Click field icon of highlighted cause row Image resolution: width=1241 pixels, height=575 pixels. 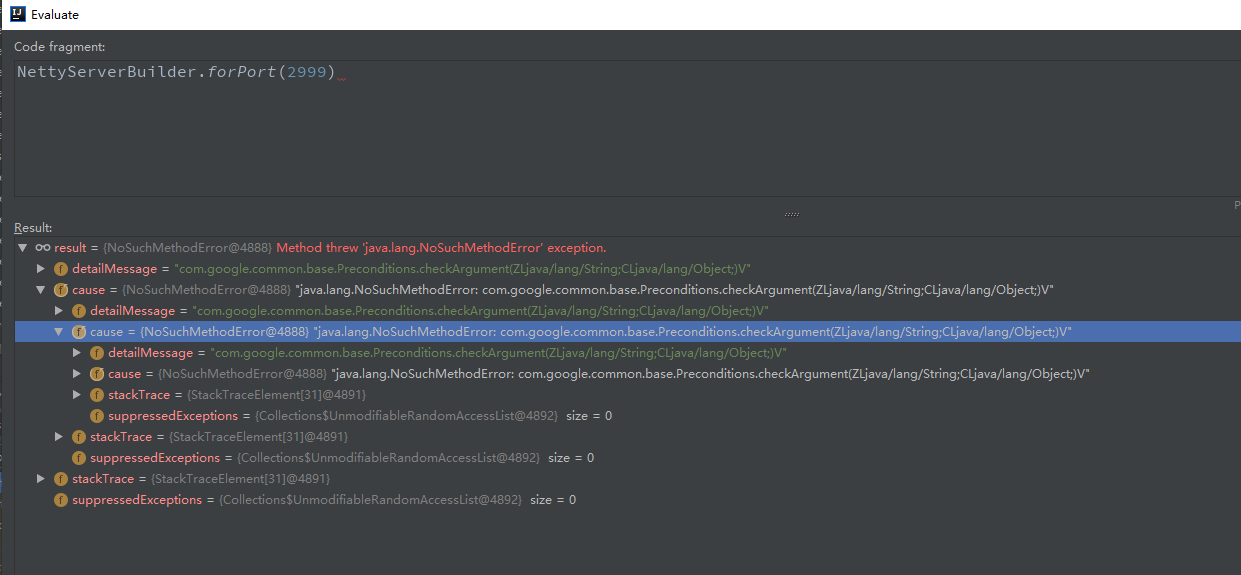[x=78, y=332]
